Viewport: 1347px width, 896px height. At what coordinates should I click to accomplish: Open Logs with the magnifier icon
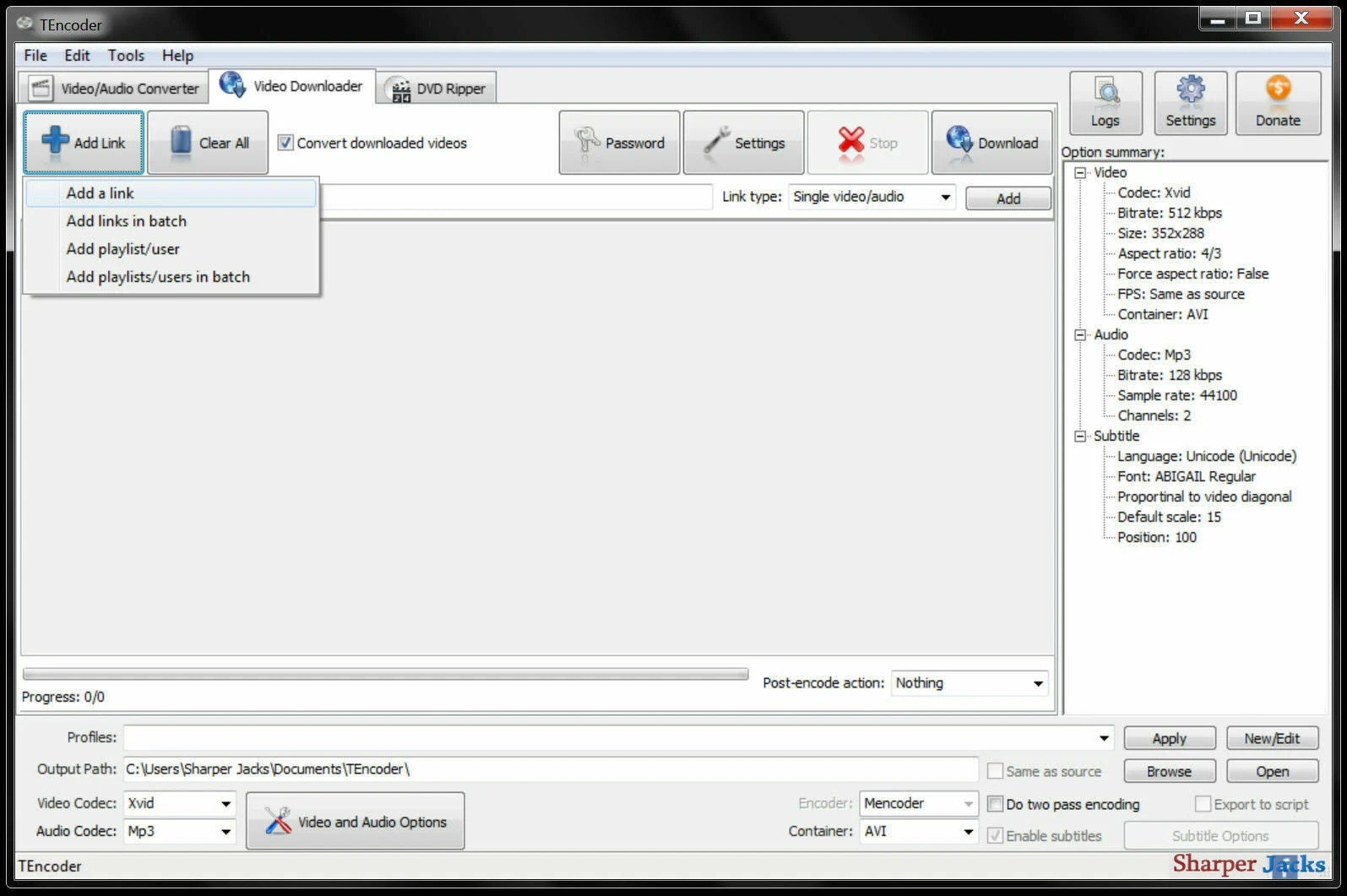pyautogui.click(x=1105, y=91)
